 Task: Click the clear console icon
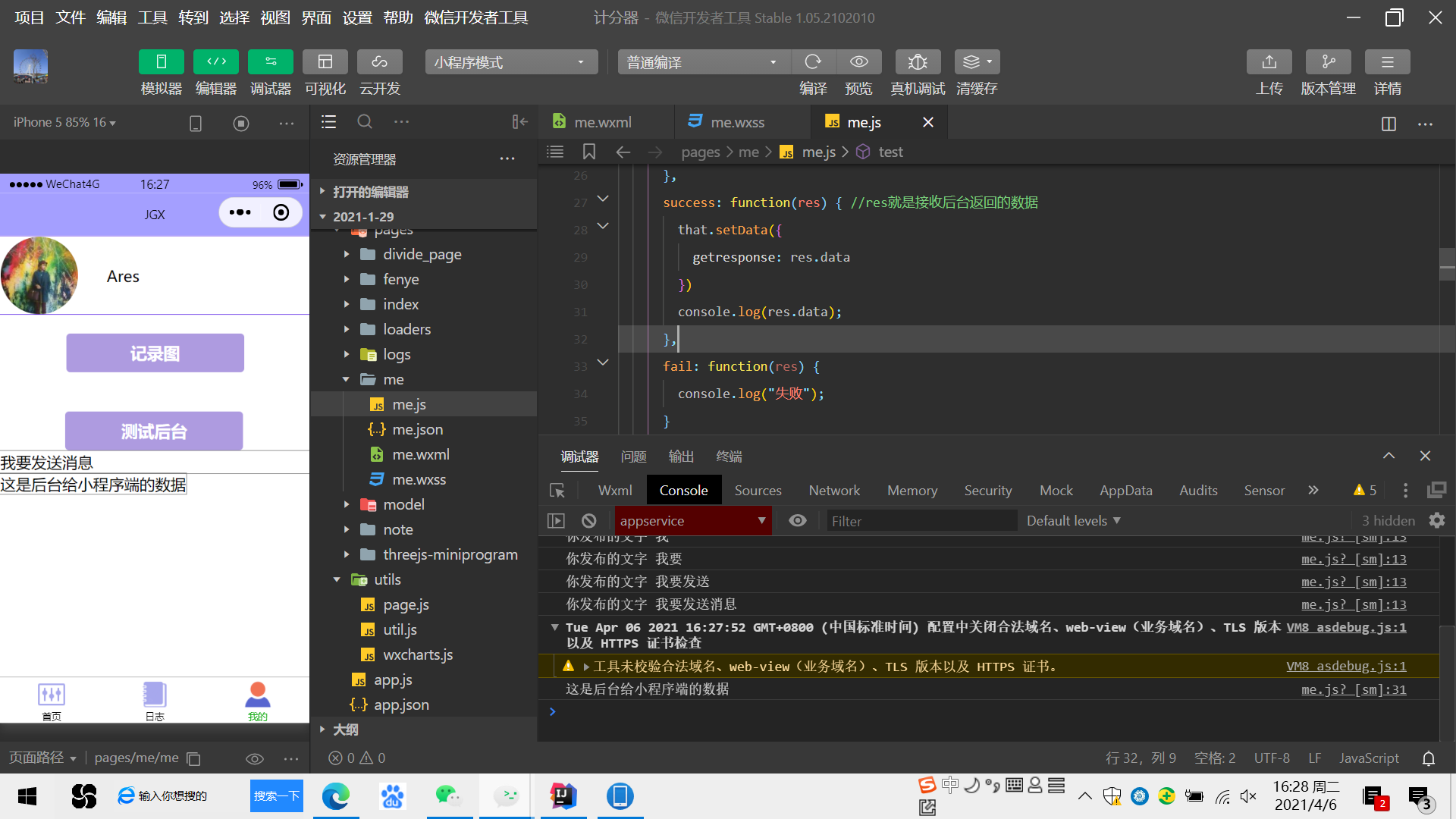pyautogui.click(x=589, y=521)
